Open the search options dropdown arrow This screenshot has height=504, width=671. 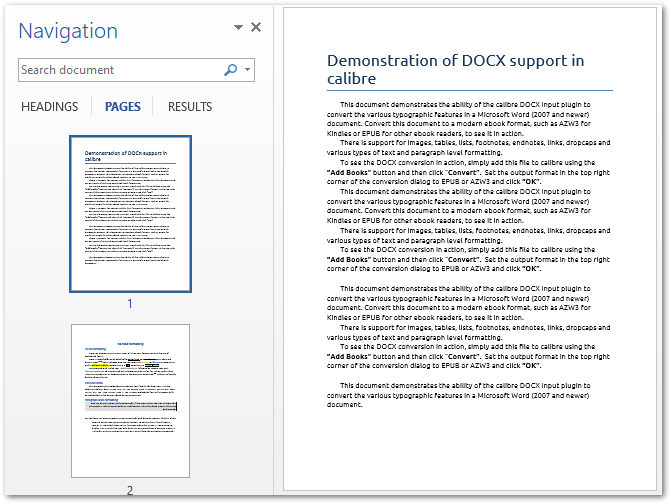point(248,70)
